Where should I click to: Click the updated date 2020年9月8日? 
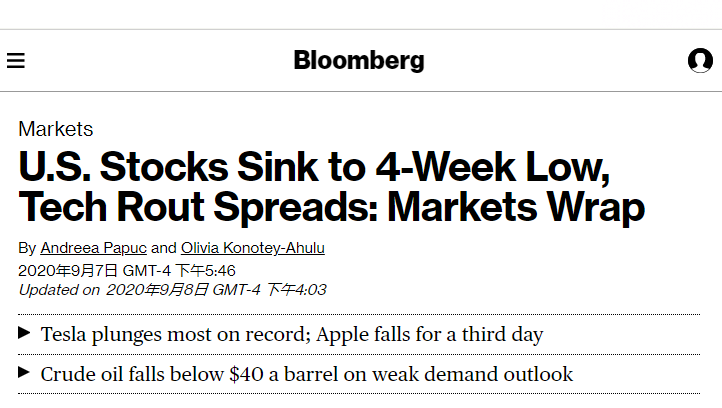[x=158, y=290]
